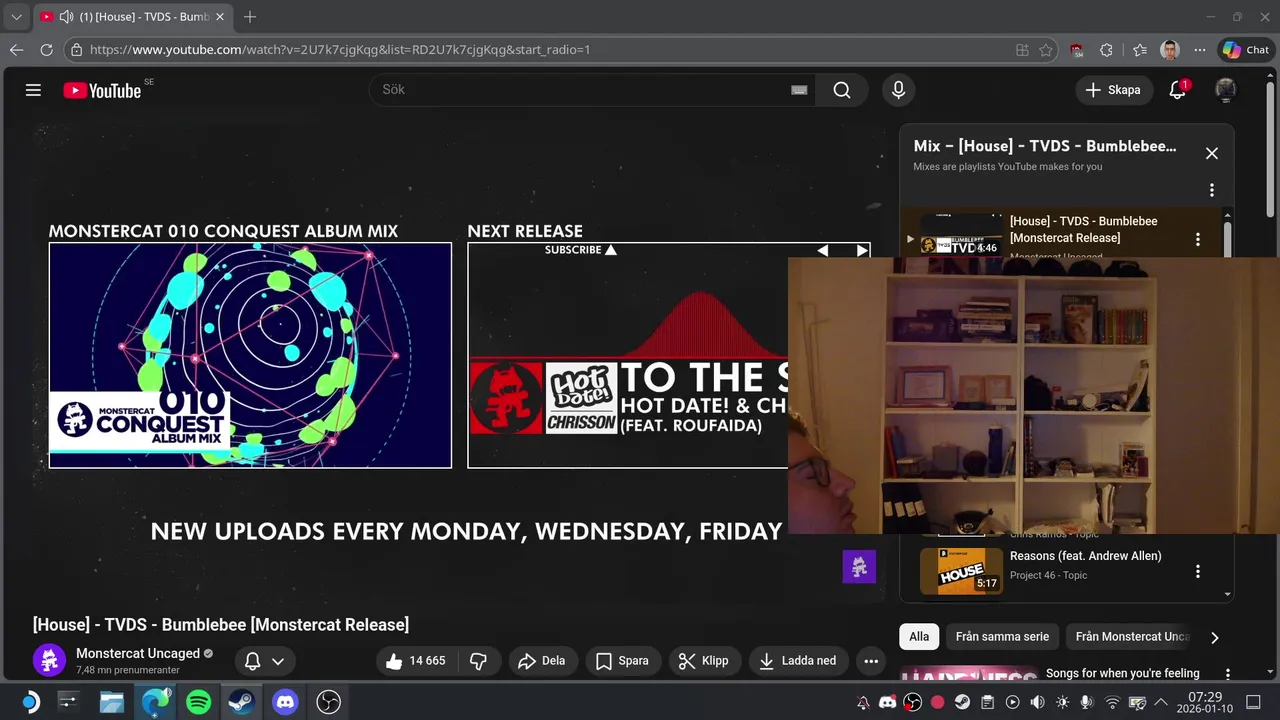1280x720 pixels.
Task: Open options for Bumblebee playlist item
Action: (1197, 240)
